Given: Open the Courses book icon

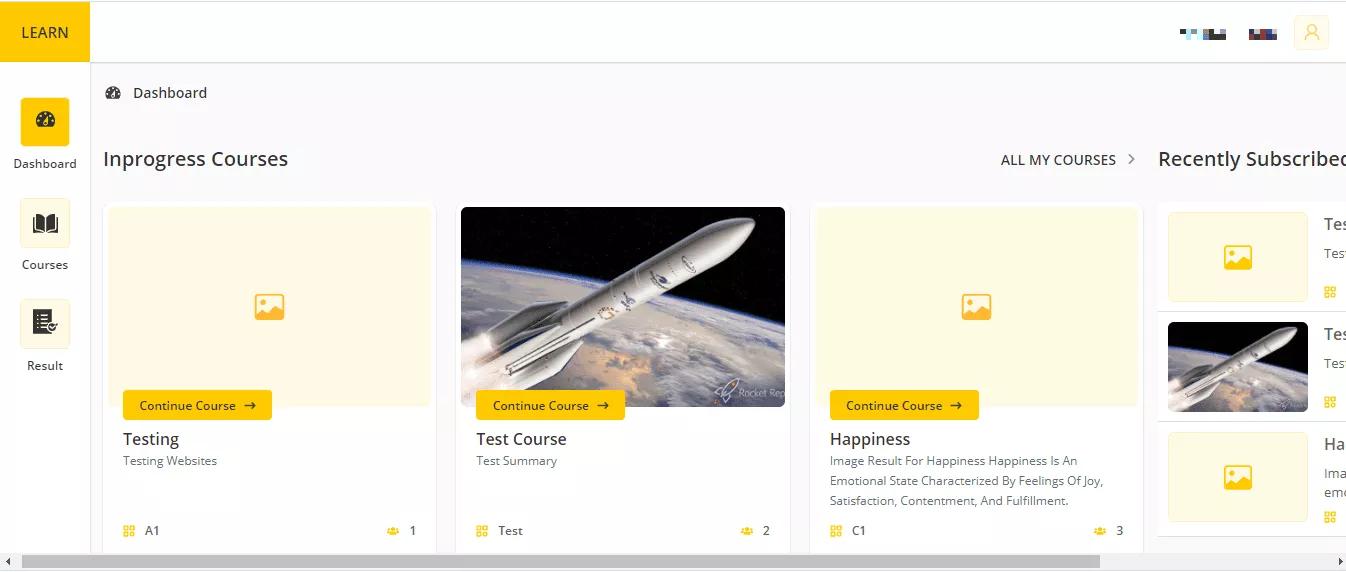Looking at the screenshot, I should [45, 223].
